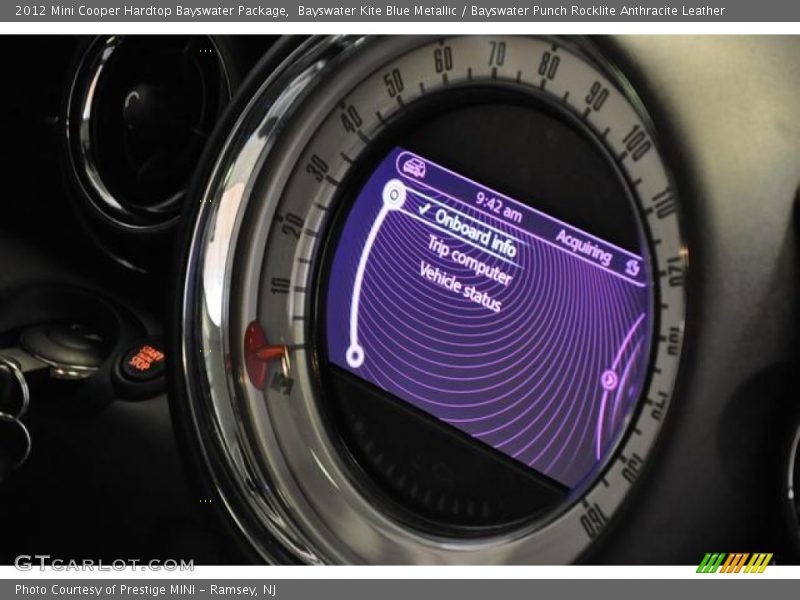Tap the bottom node of menu arc

pos(354,355)
